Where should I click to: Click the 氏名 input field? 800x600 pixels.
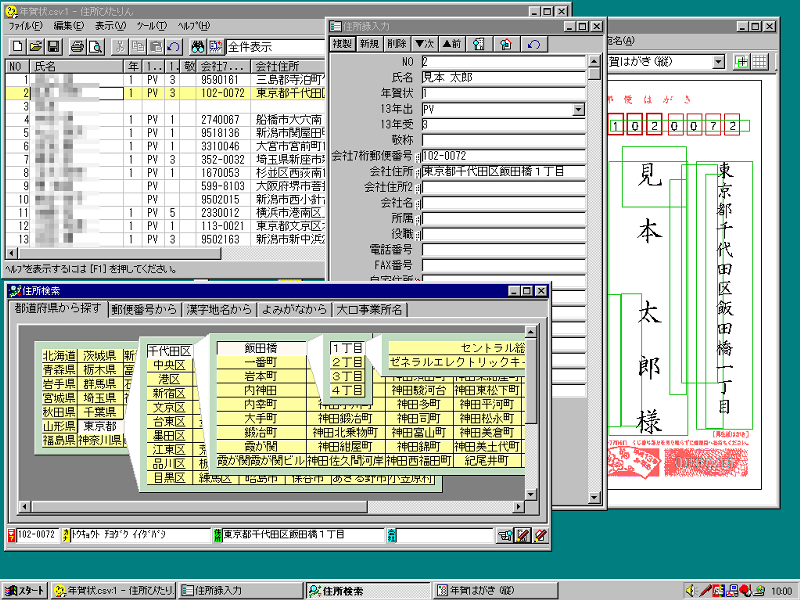[x=504, y=78]
